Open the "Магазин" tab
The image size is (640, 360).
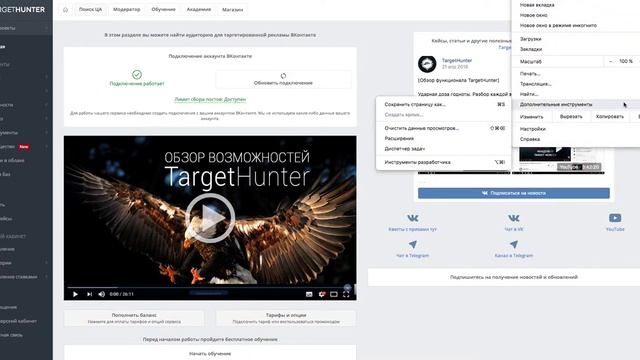(x=232, y=9)
